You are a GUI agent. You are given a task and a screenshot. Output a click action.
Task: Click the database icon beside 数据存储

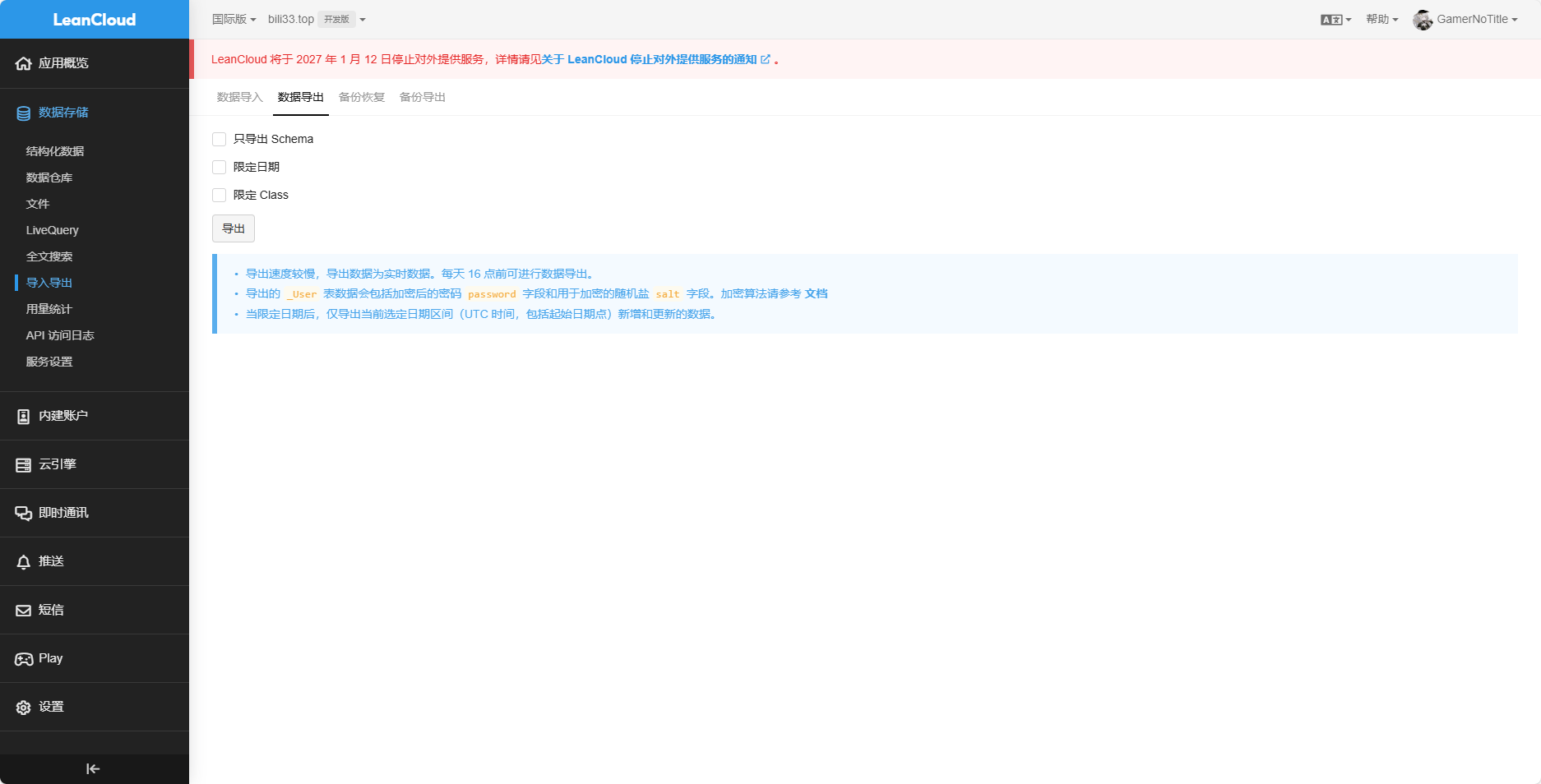pyautogui.click(x=24, y=113)
